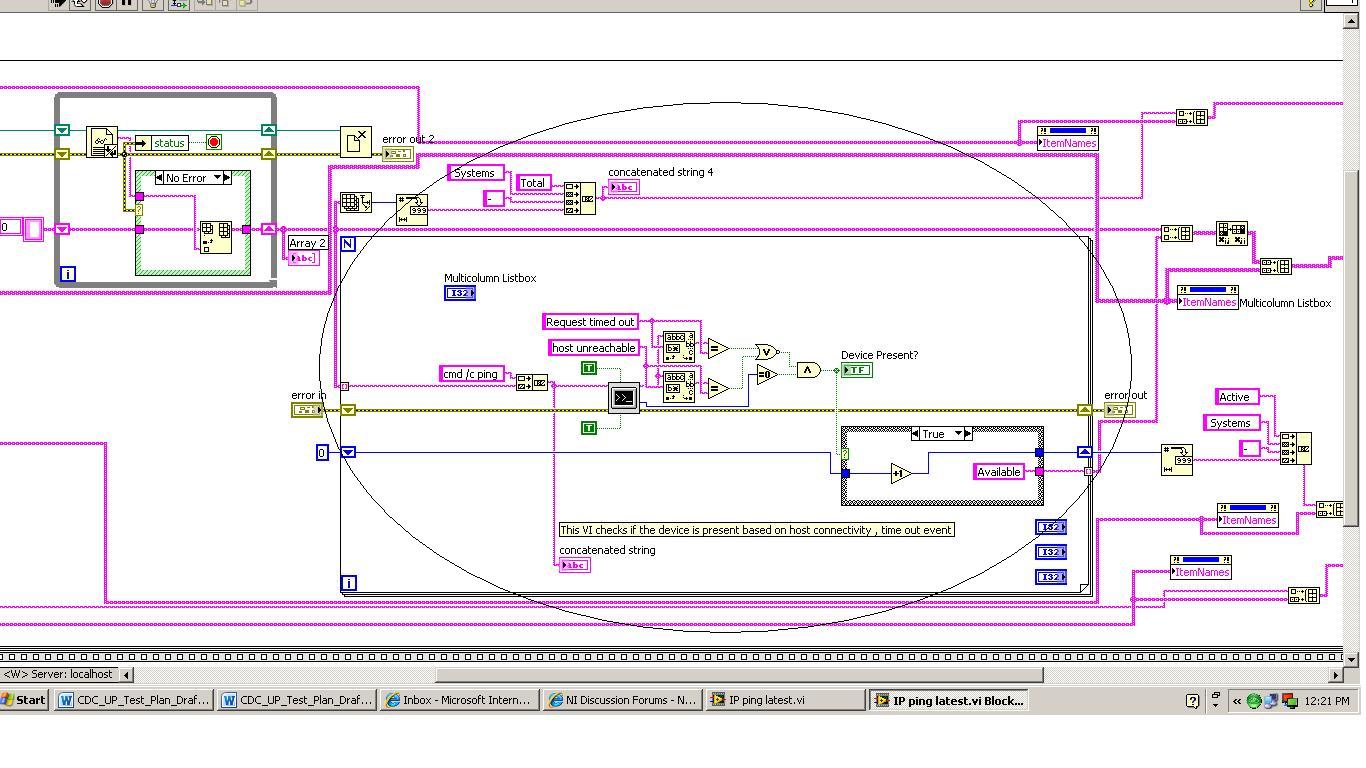Click the For Loop count terminal N
This screenshot has width=1366, height=768.
click(348, 244)
